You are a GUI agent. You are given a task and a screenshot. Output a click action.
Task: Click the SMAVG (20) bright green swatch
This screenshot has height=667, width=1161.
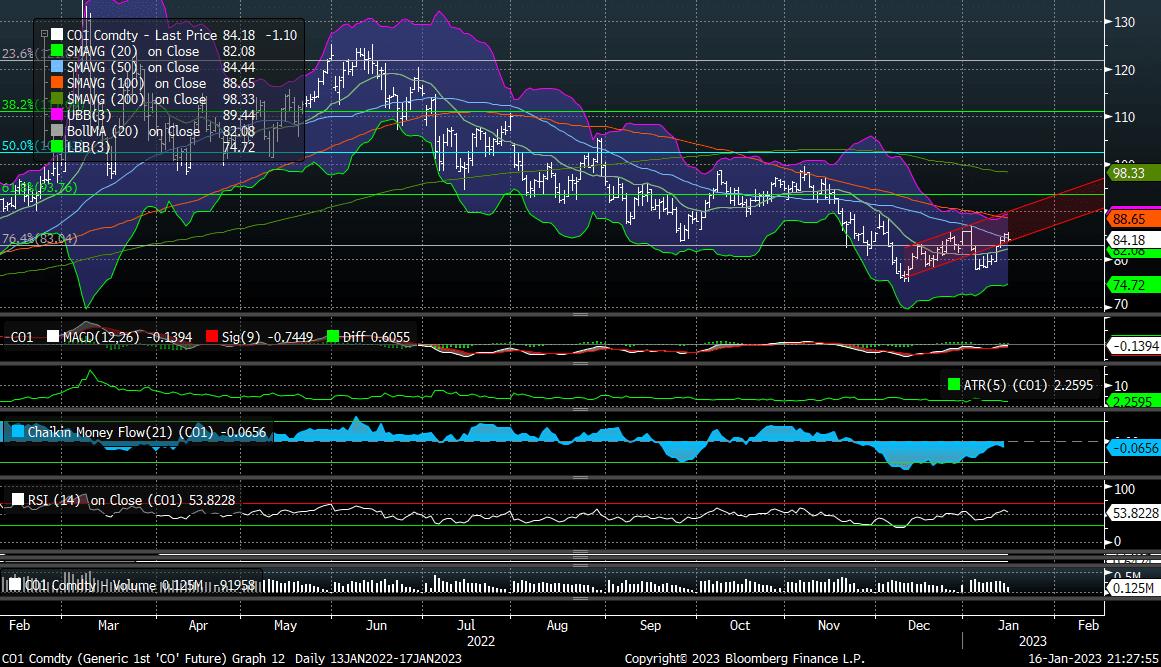pyautogui.click(x=57, y=51)
